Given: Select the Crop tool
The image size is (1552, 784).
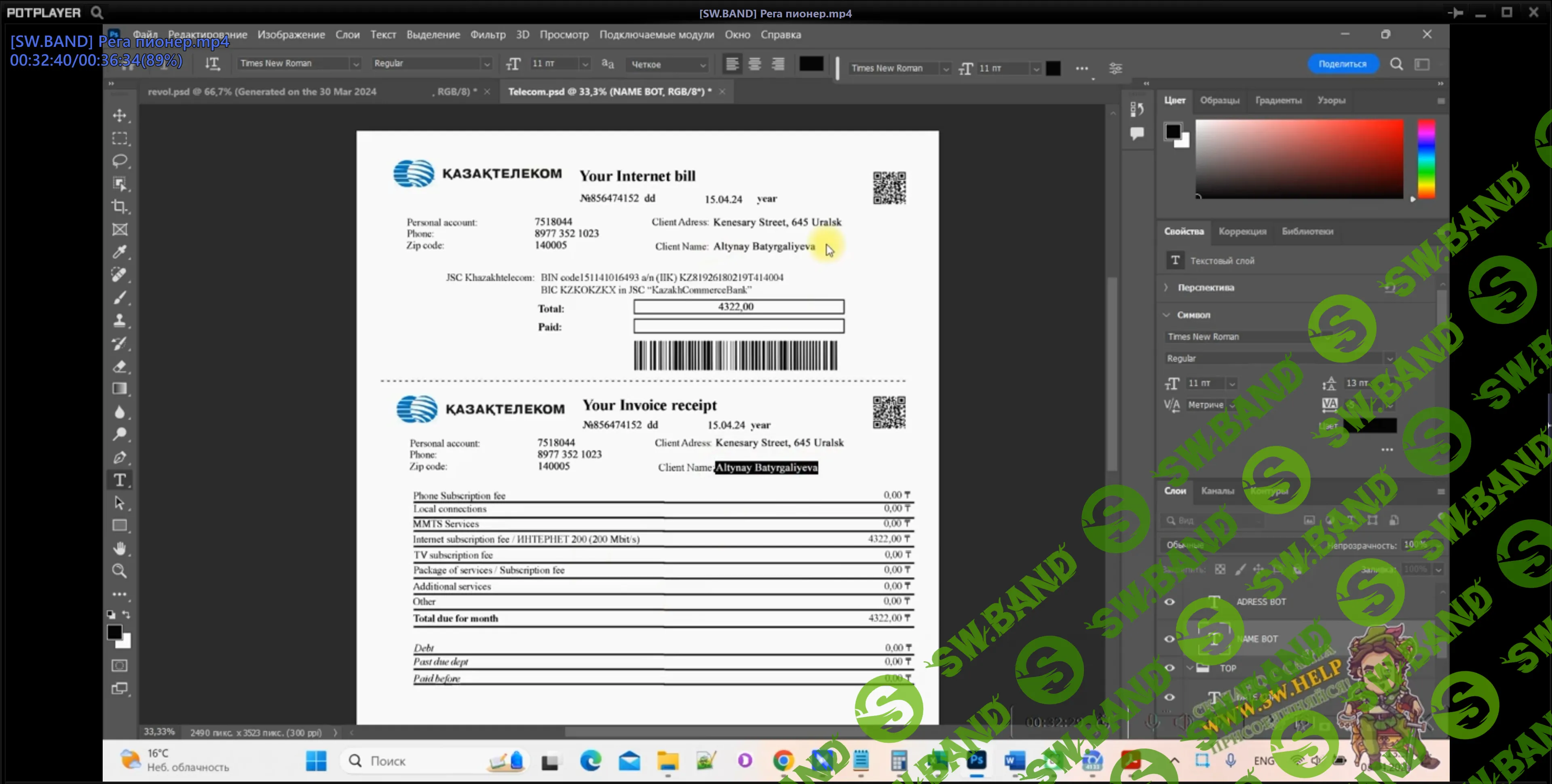Looking at the screenshot, I should click(119, 207).
